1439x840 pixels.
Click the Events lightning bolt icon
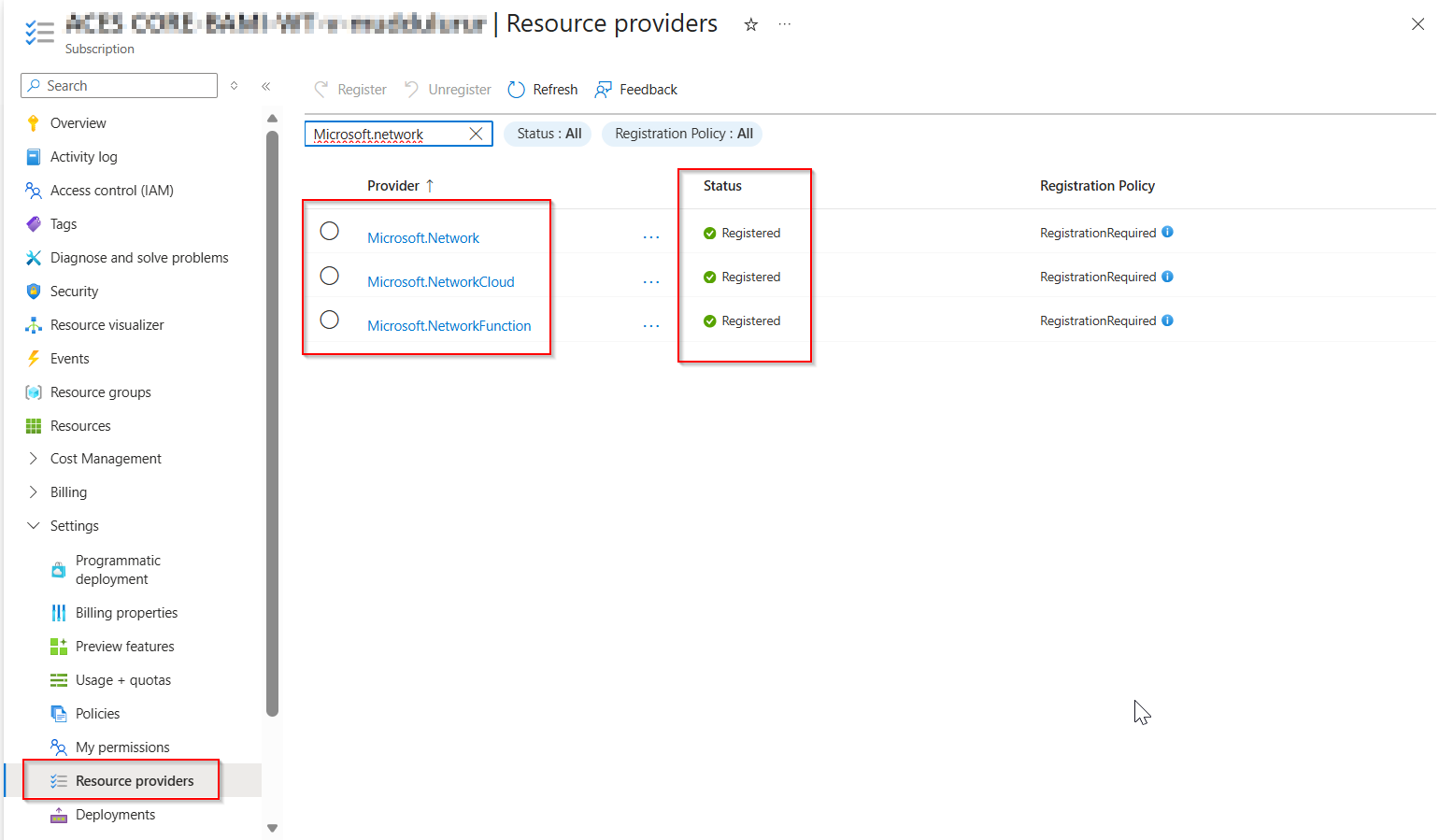pyautogui.click(x=34, y=359)
